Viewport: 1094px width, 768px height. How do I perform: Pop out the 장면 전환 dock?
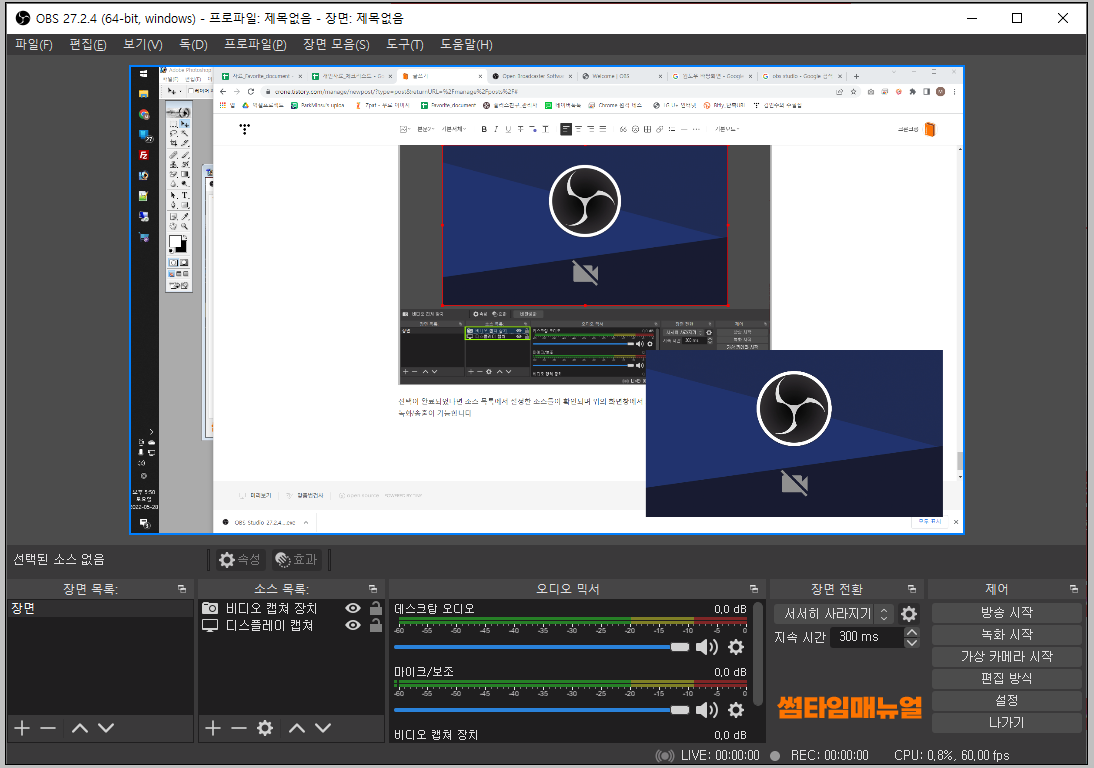912,589
